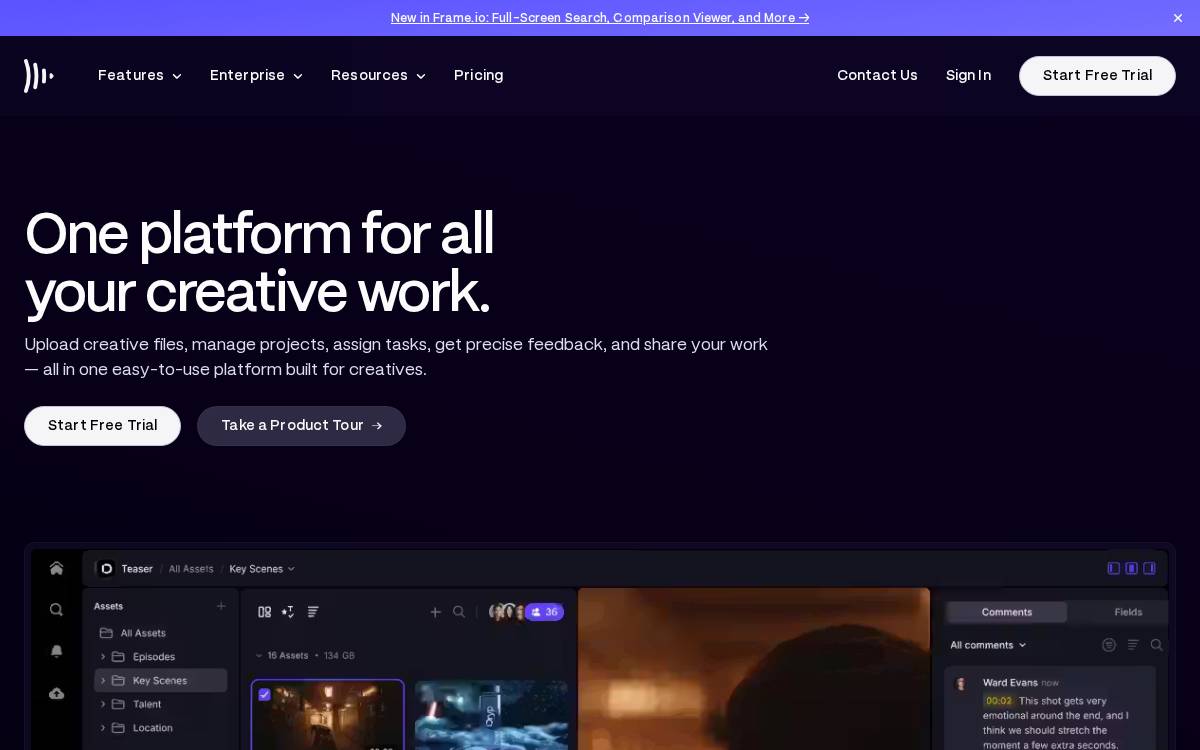The image size is (1200, 750).
Task: Switch to grid view layout icon
Action: [265, 611]
